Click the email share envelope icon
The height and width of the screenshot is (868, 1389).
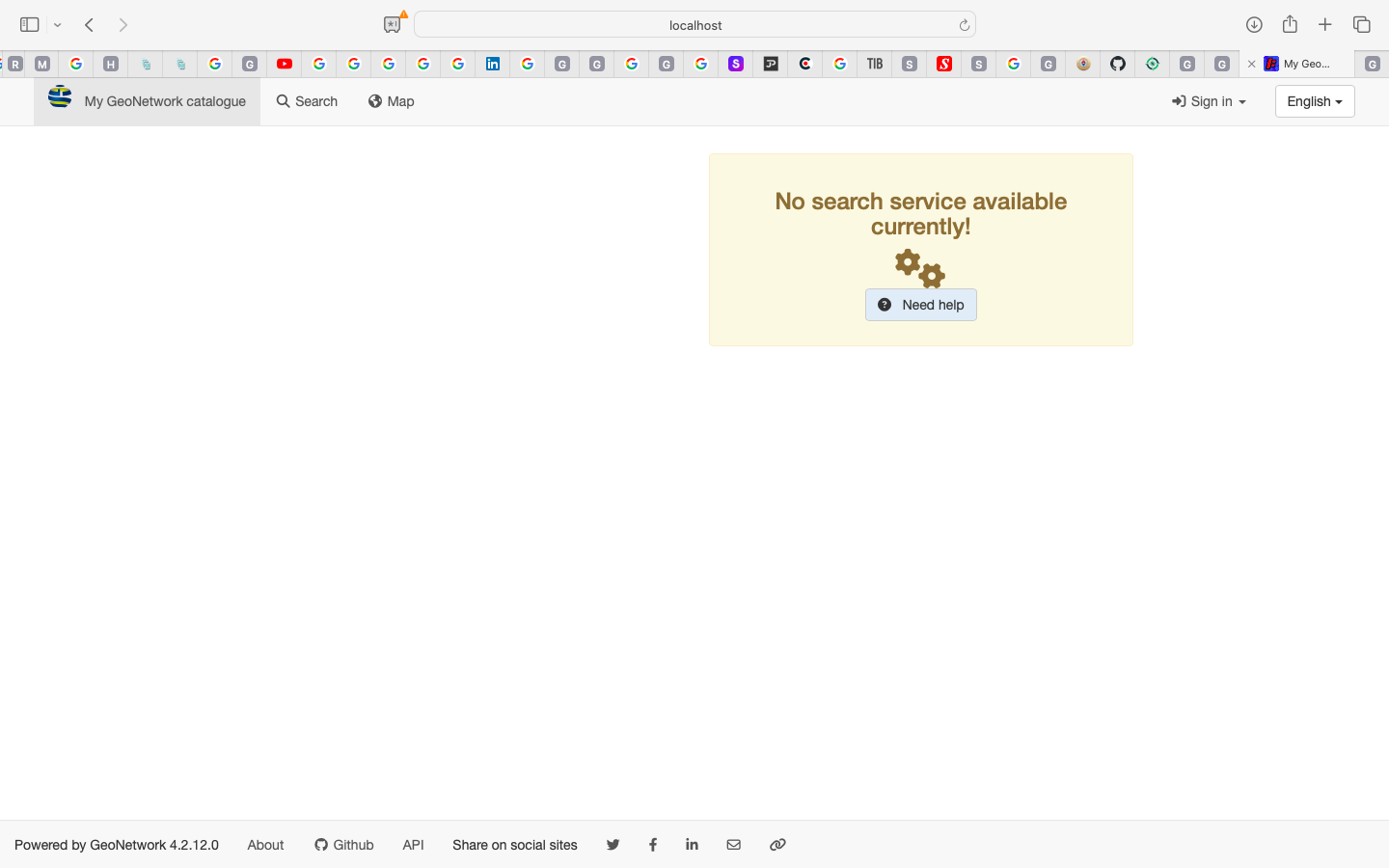tap(734, 845)
